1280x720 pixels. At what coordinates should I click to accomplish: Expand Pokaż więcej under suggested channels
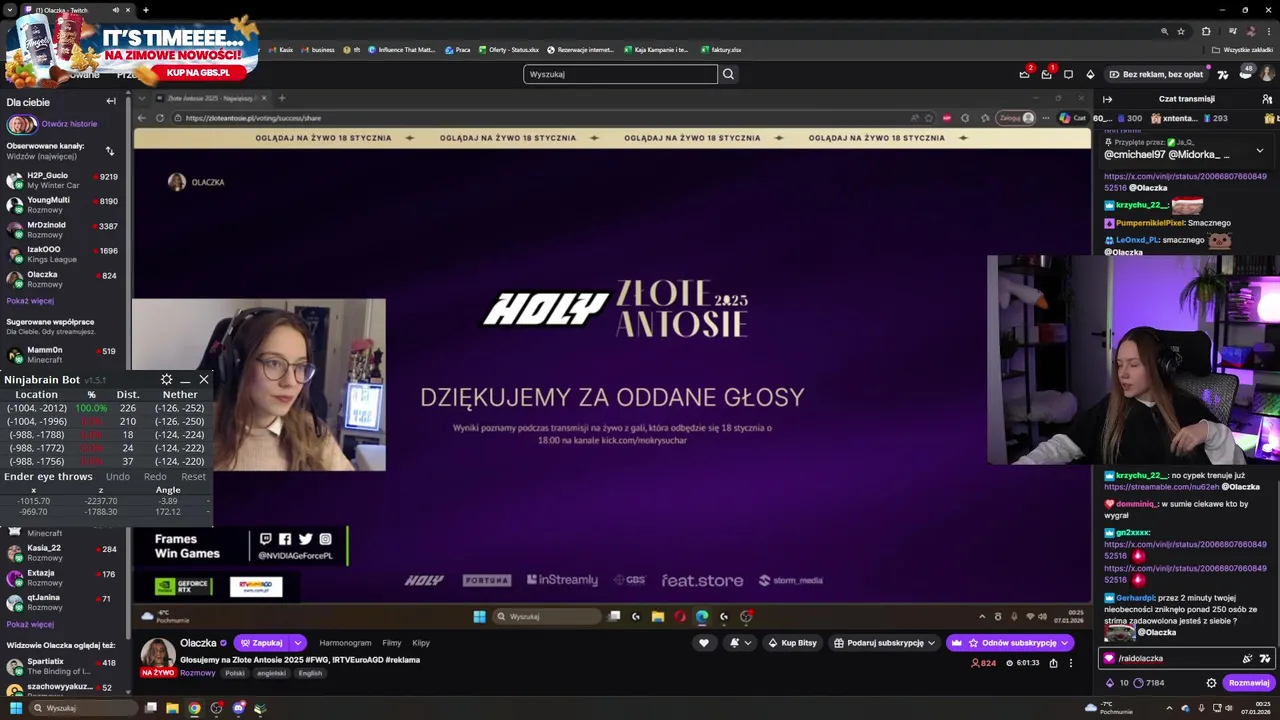(x=30, y=624)
